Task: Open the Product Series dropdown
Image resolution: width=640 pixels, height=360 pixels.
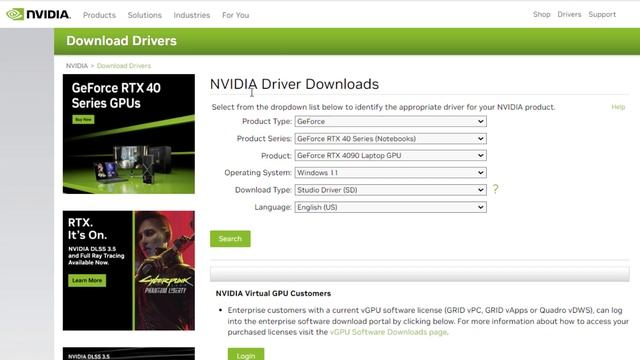Action: click(390, 138)
